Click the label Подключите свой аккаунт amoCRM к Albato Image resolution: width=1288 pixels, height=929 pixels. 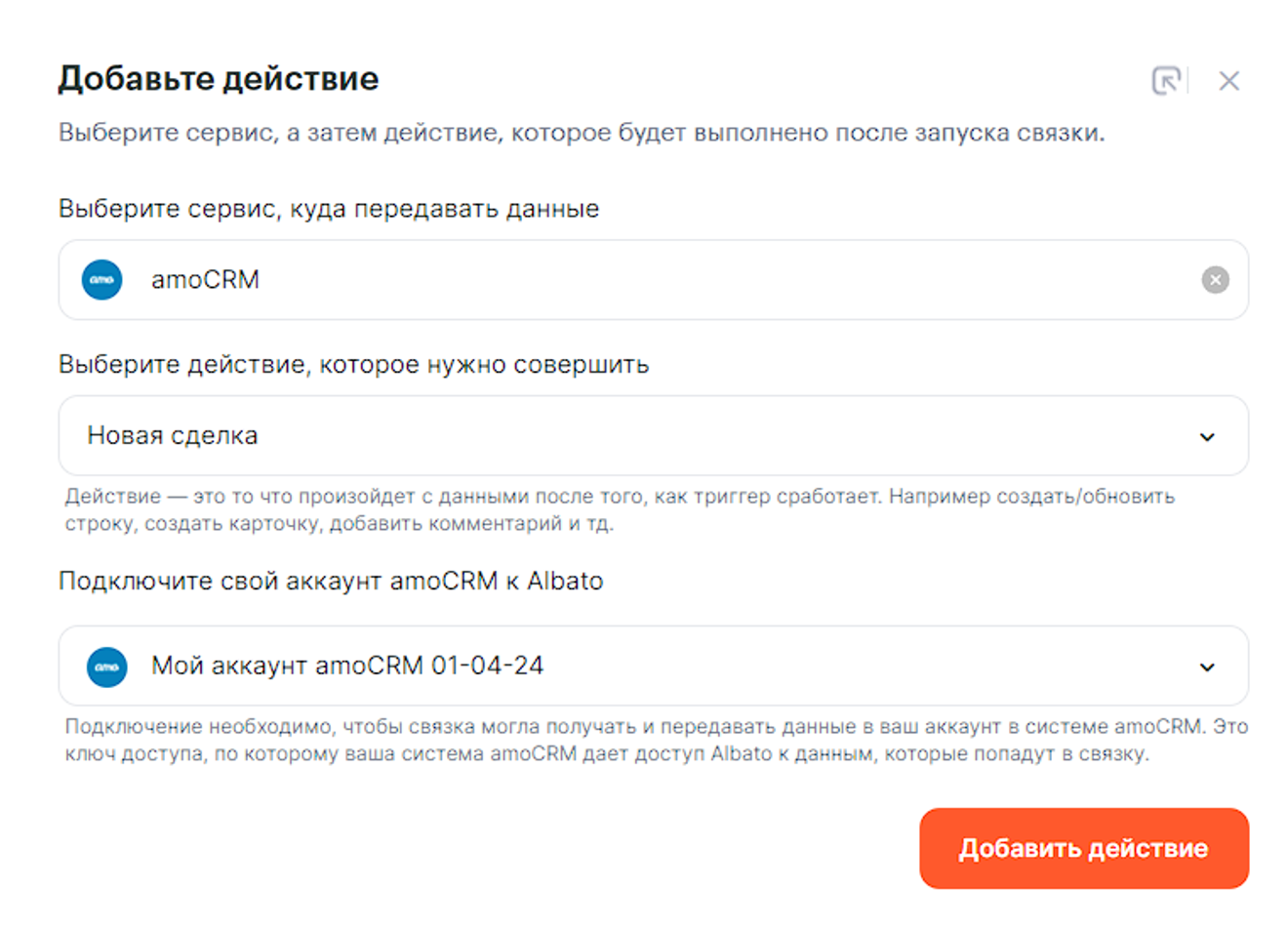click(331, 582)
